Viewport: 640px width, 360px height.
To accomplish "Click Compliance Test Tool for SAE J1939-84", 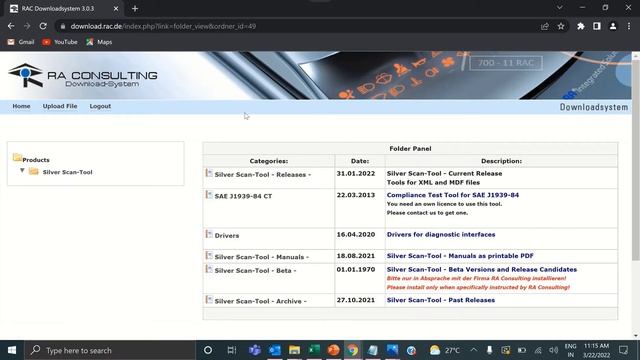I will pyautogui.click(x=453, y=195).
